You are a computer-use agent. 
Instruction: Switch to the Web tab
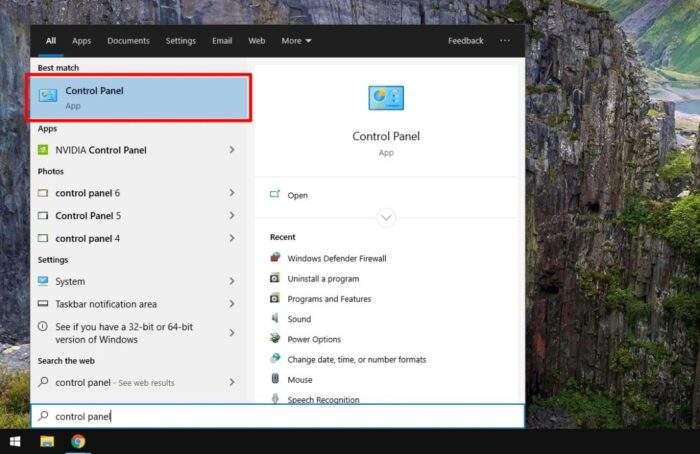[257, 41]
